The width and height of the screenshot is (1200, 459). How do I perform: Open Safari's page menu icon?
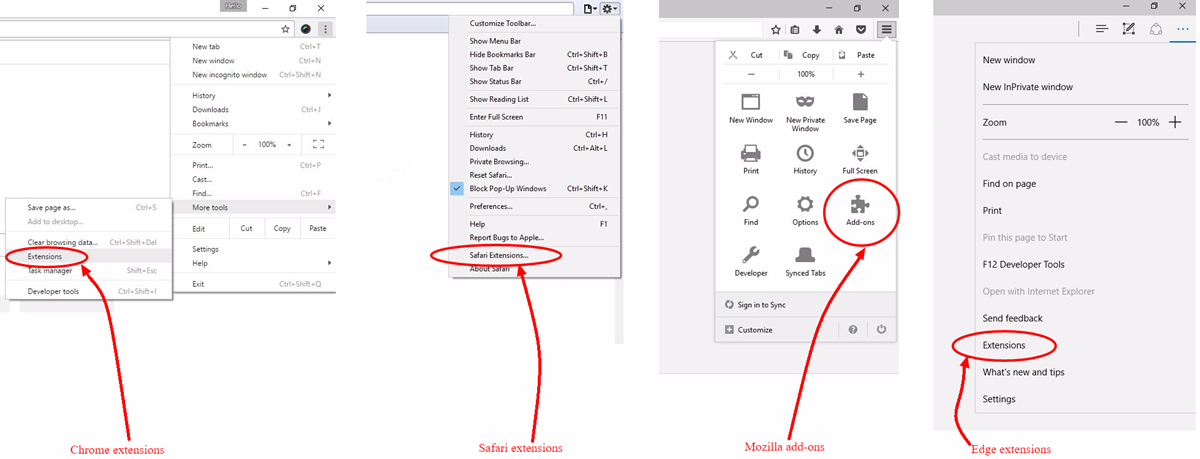coord(590,8)
